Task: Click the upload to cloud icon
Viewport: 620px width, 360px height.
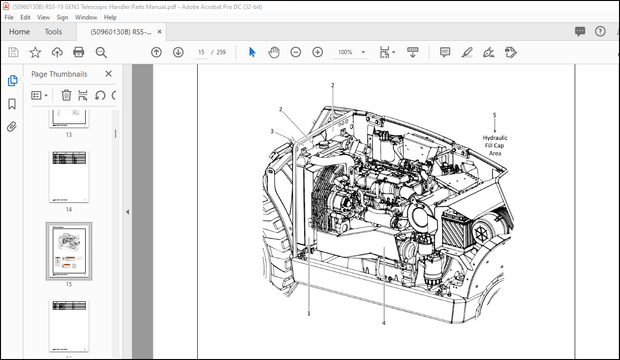Action: [57, 52]
